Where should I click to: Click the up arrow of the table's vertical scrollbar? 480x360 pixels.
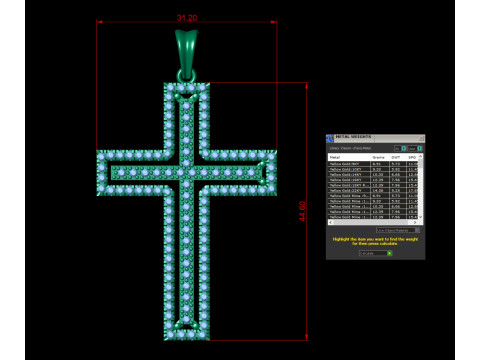click(420, 156)
